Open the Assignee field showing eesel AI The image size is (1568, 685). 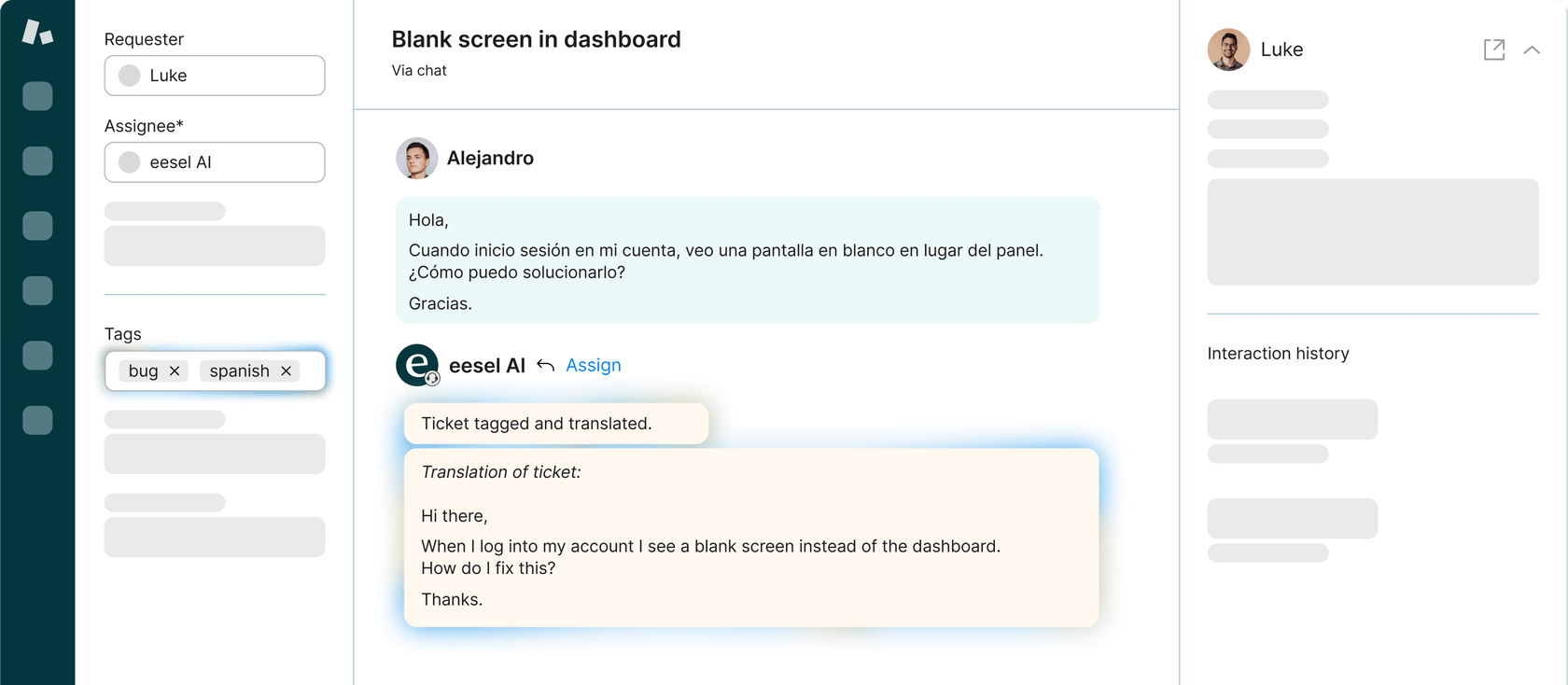click(215, 162)
